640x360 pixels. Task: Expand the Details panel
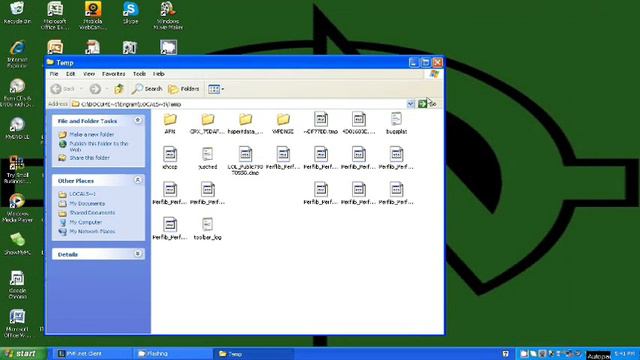138,254
